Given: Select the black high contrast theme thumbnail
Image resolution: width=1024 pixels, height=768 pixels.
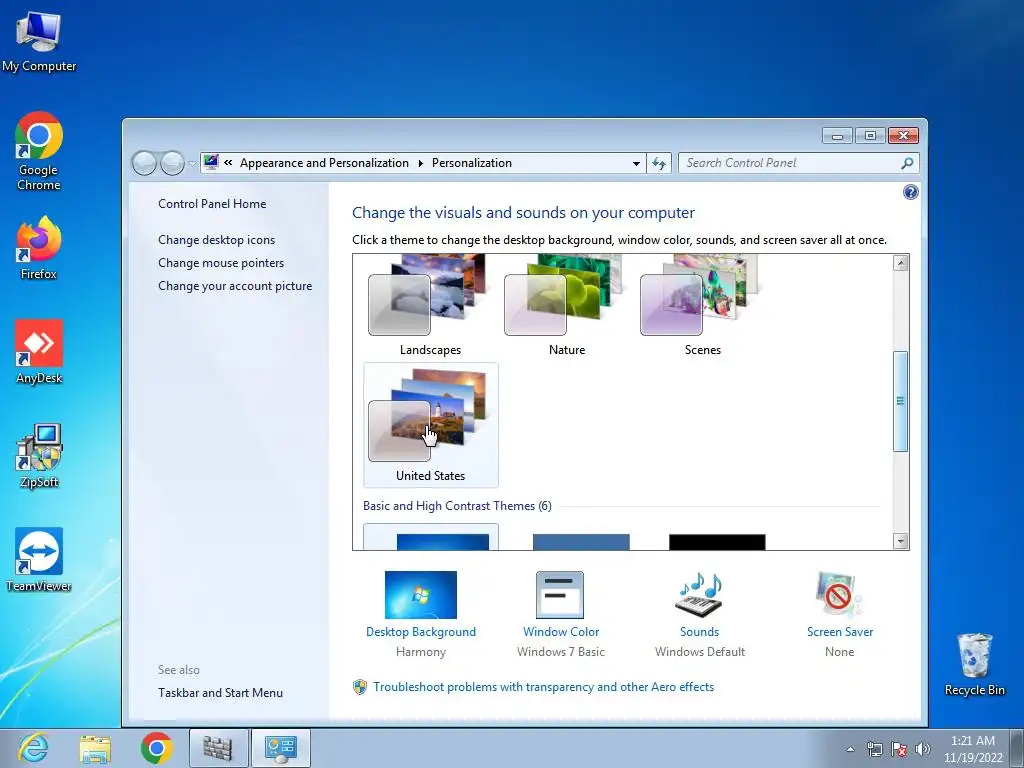Looking at the screenshot, I should [717, 542].
